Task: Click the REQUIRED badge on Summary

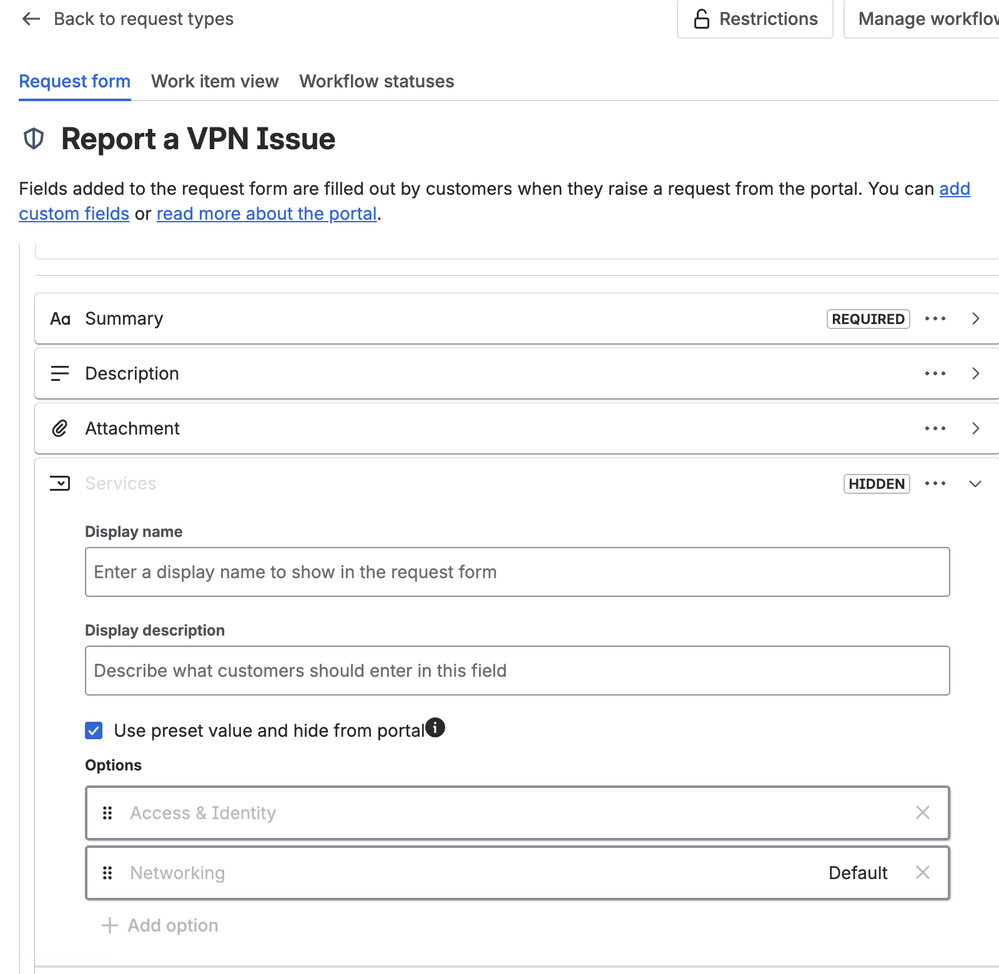Action: [868, 319]
